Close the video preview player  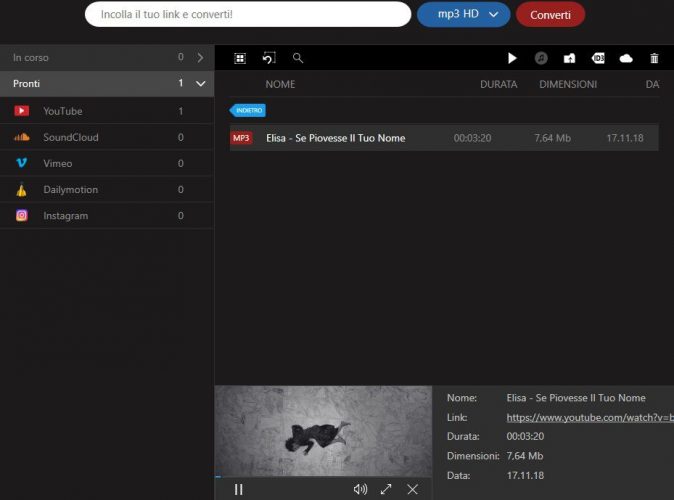(412, 489)
